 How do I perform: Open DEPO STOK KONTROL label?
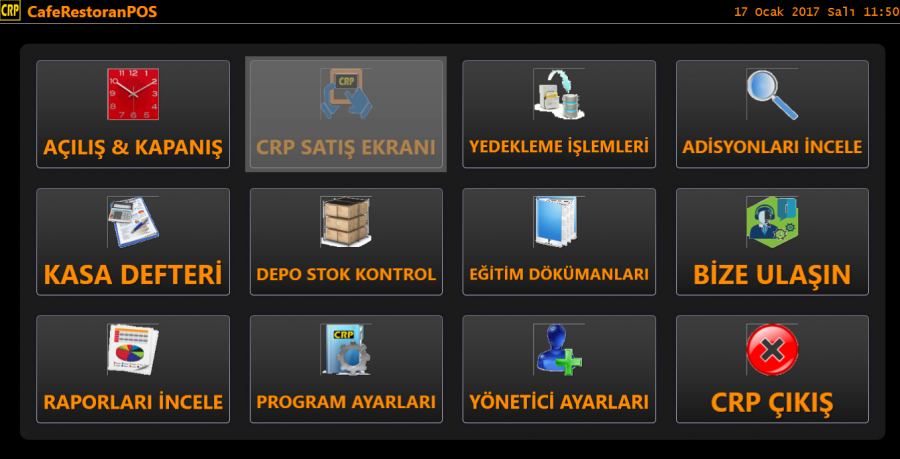click(346, 275)
